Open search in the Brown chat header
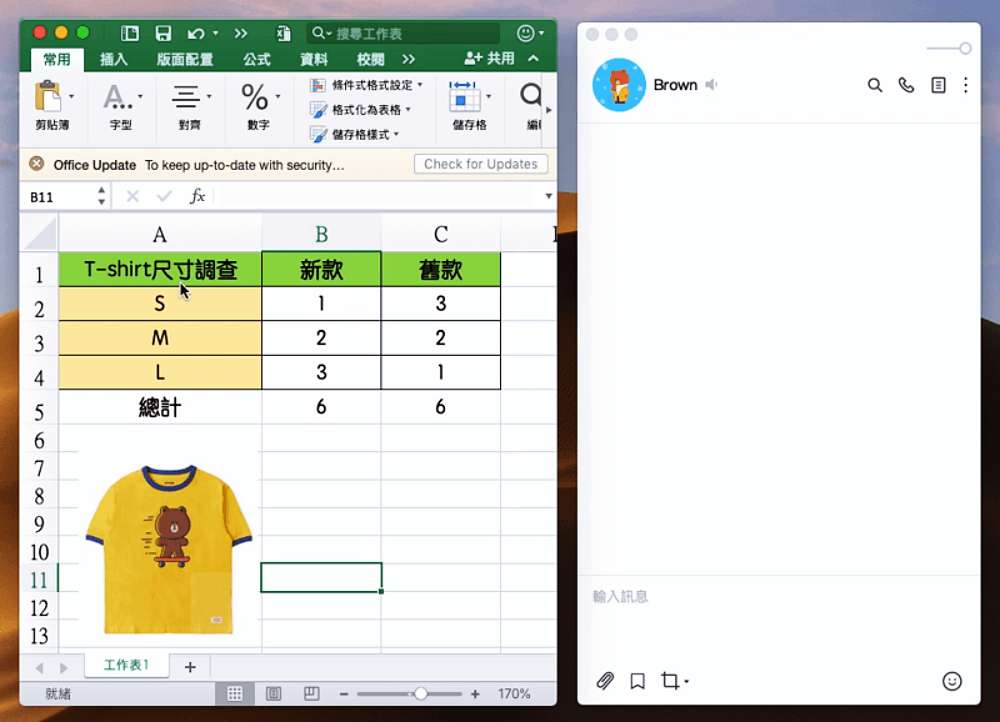The image size is (1000, 722). [875, 85]
